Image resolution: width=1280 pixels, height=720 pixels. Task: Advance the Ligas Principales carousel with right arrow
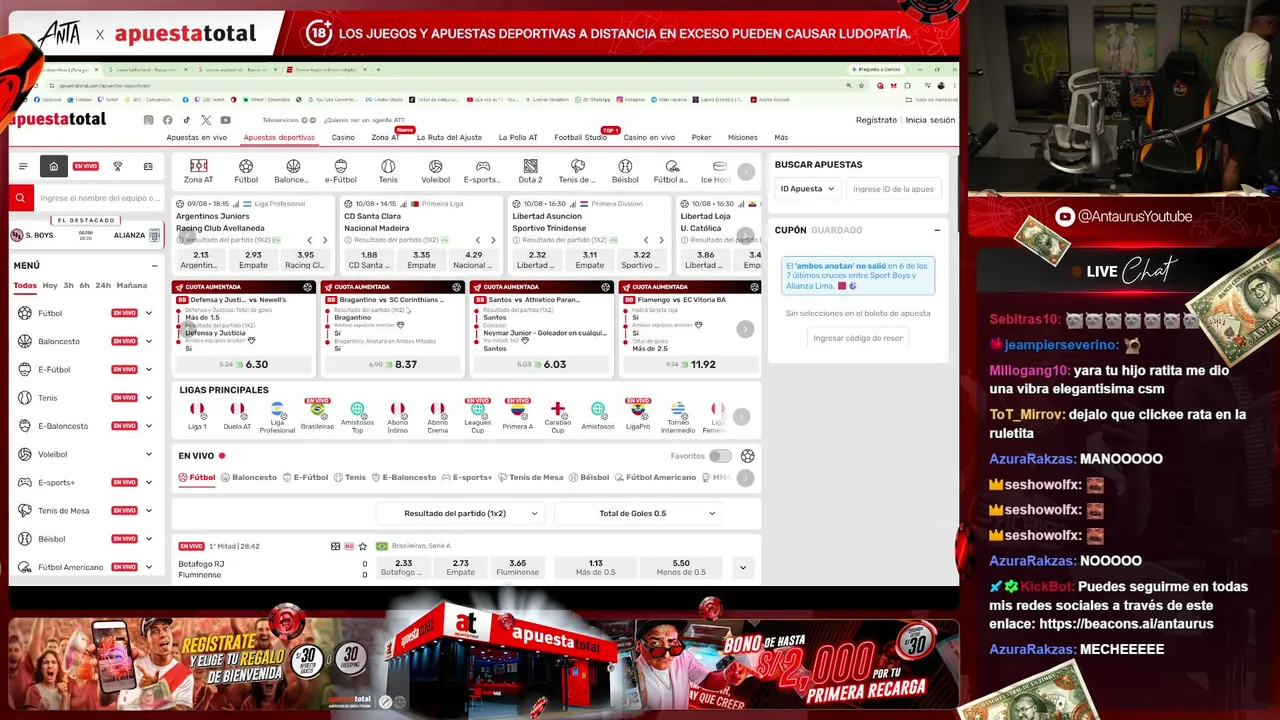click(x=741, y=416)
